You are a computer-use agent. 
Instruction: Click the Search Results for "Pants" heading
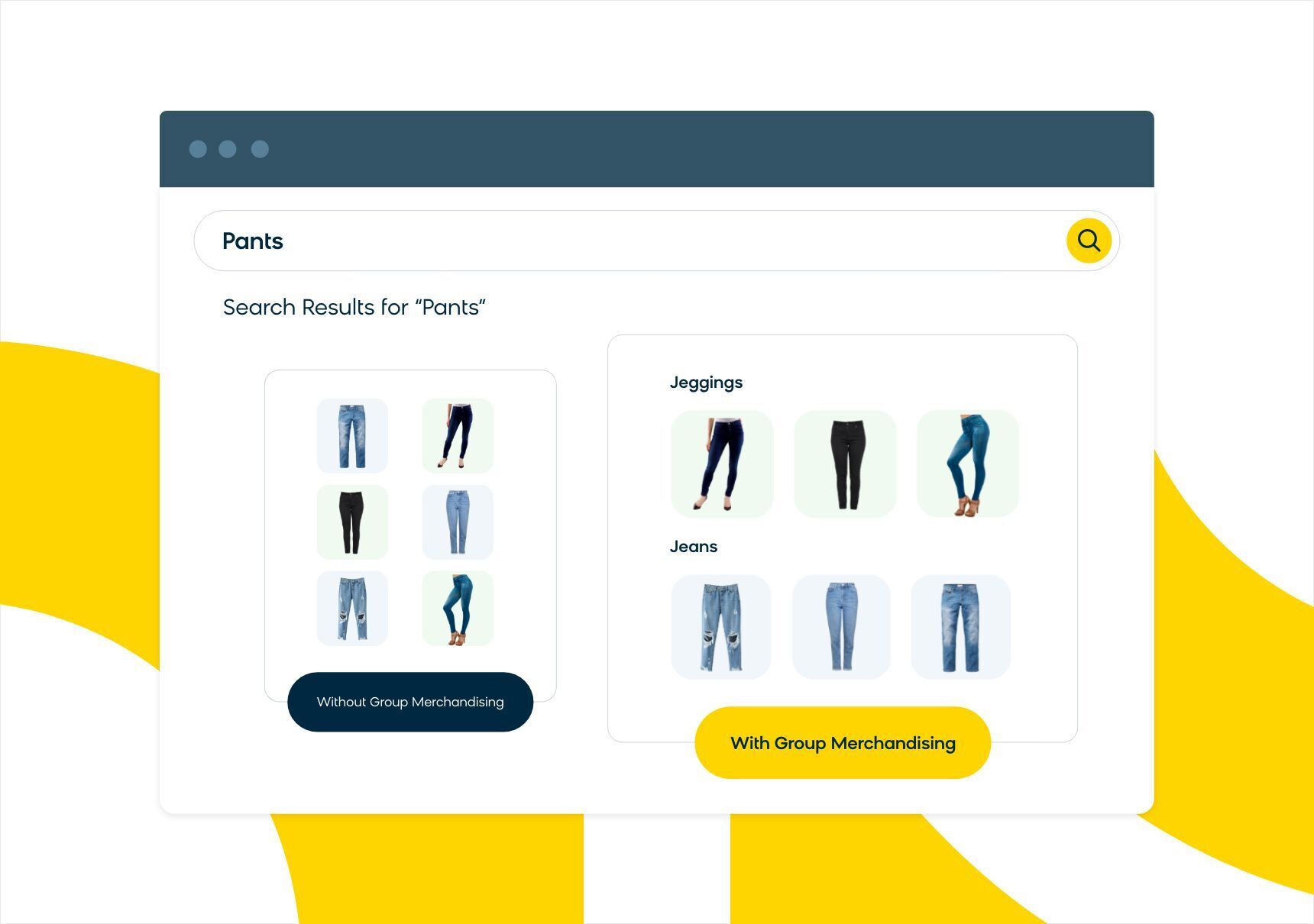(354, 307)
